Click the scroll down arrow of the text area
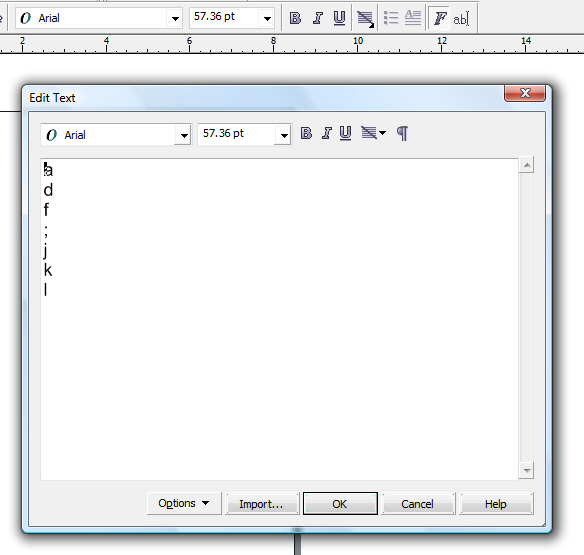584x555 pixels. (527, 470)
